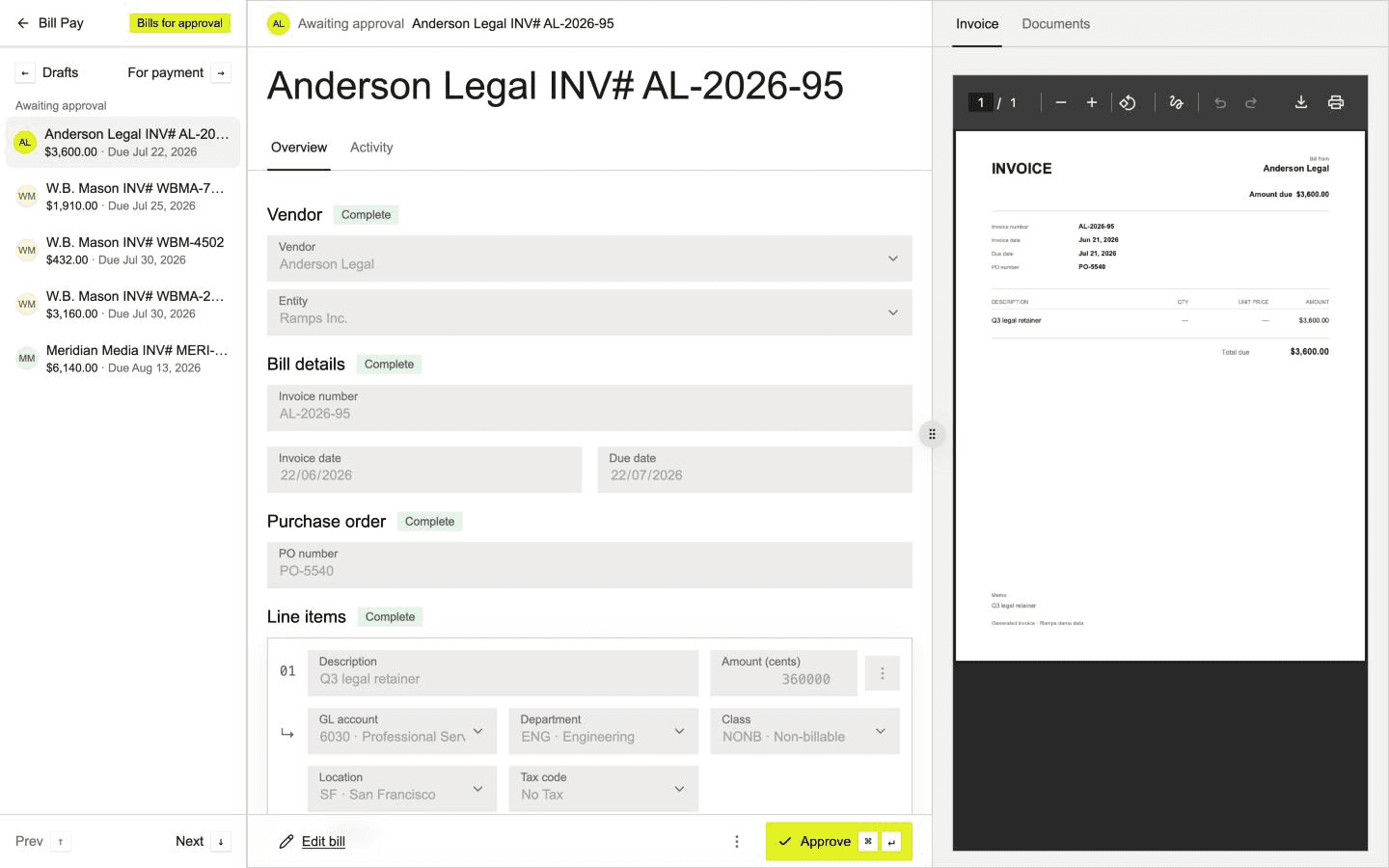Screen dimensions: 1389x868
Task: Expand the Vendor dropdown
Action: 589,258
